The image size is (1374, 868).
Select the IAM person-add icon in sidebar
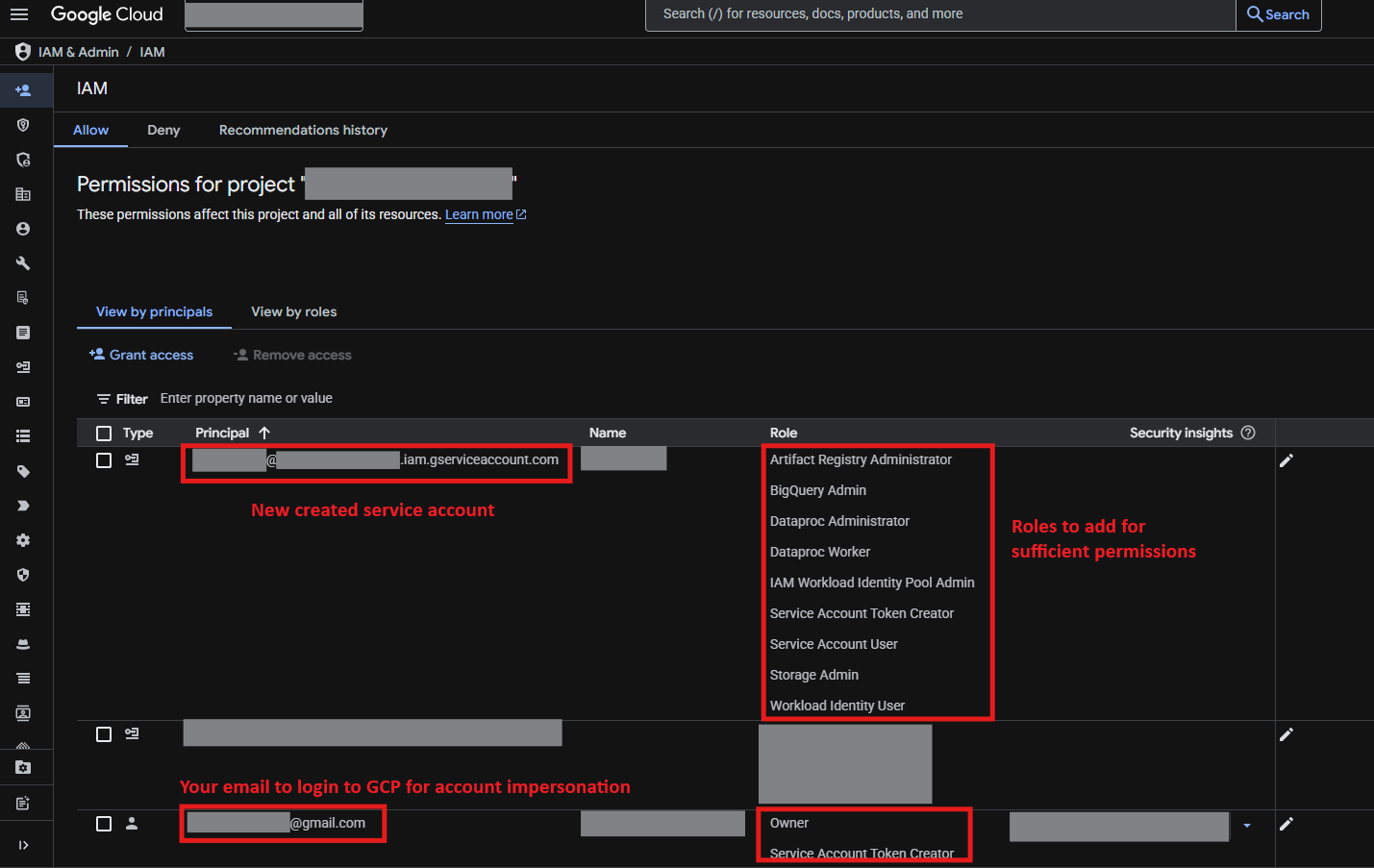(x=23, y=90)
